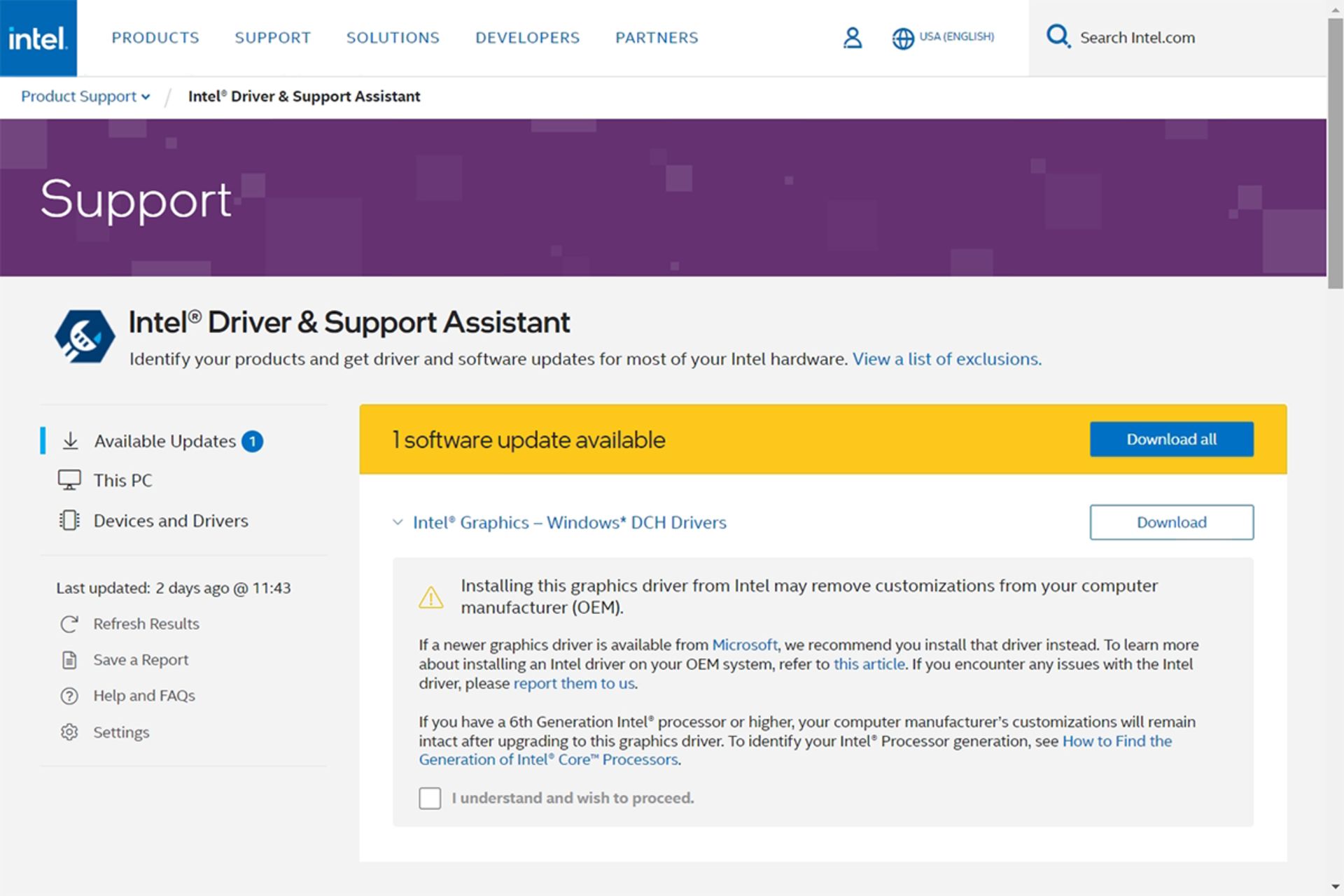Screen dimensions: 1344x896
Task: Click the This PC monitor icon
Action: (69, 480)
